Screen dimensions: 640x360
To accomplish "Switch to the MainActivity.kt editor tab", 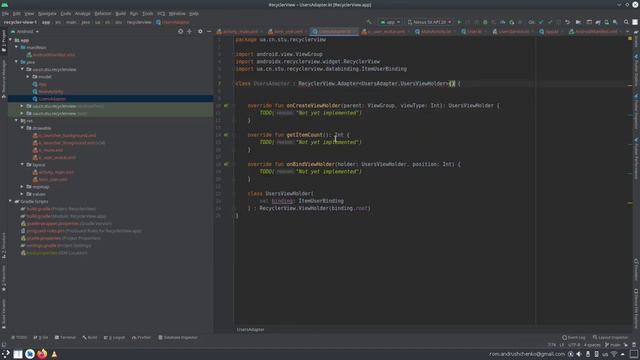I will tap(436, 31).
